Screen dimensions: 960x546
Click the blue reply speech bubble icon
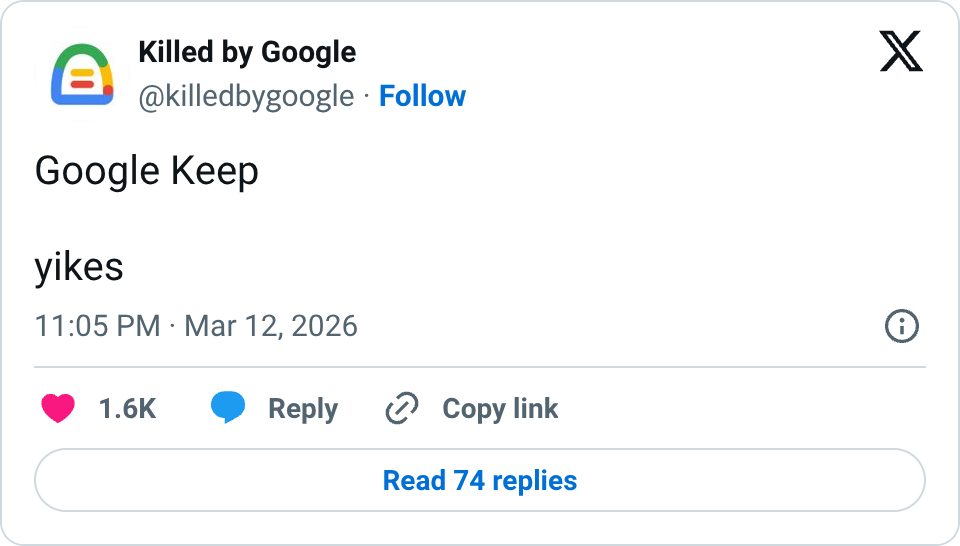[228, 408]
